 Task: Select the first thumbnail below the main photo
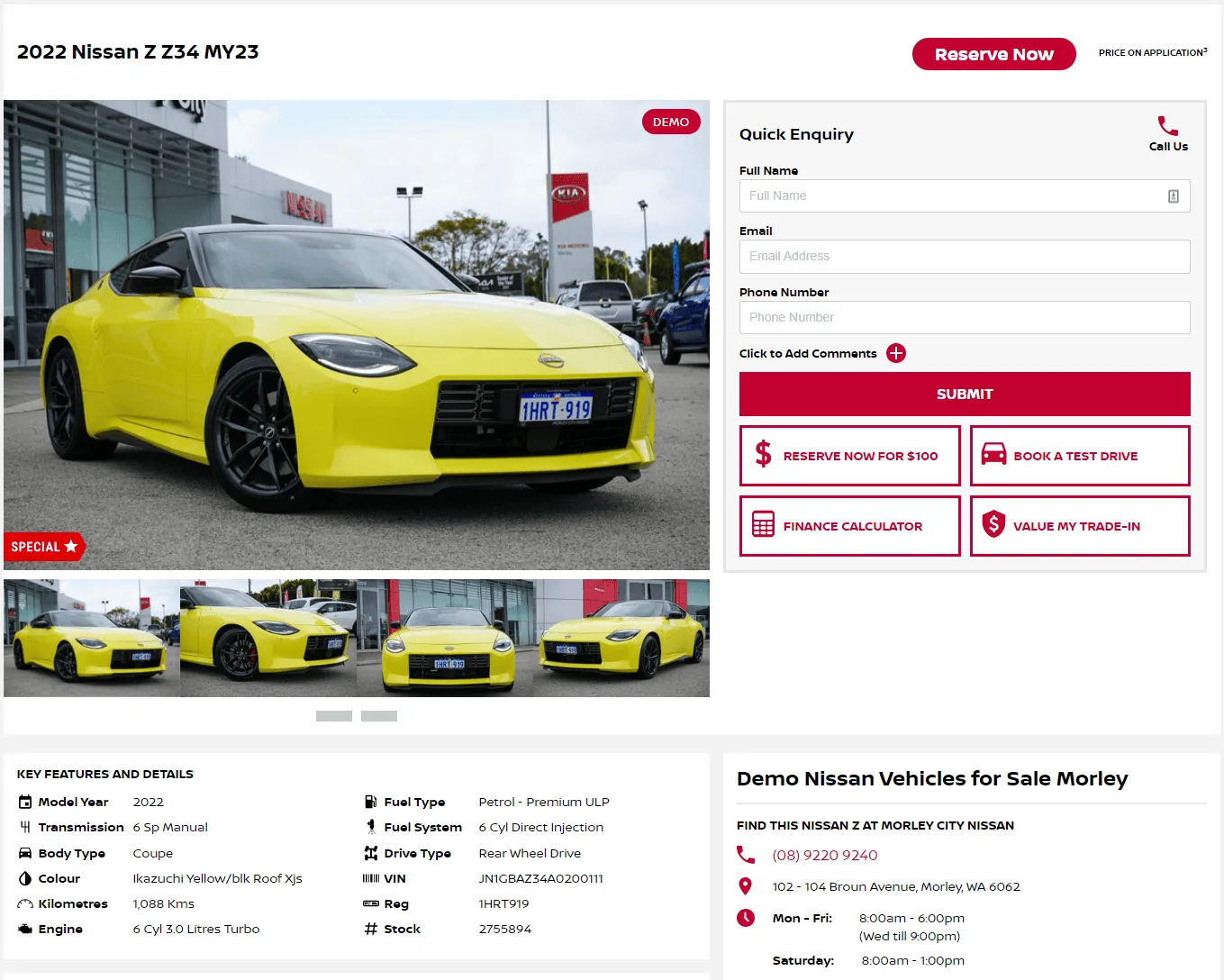(x=92, y=638)
